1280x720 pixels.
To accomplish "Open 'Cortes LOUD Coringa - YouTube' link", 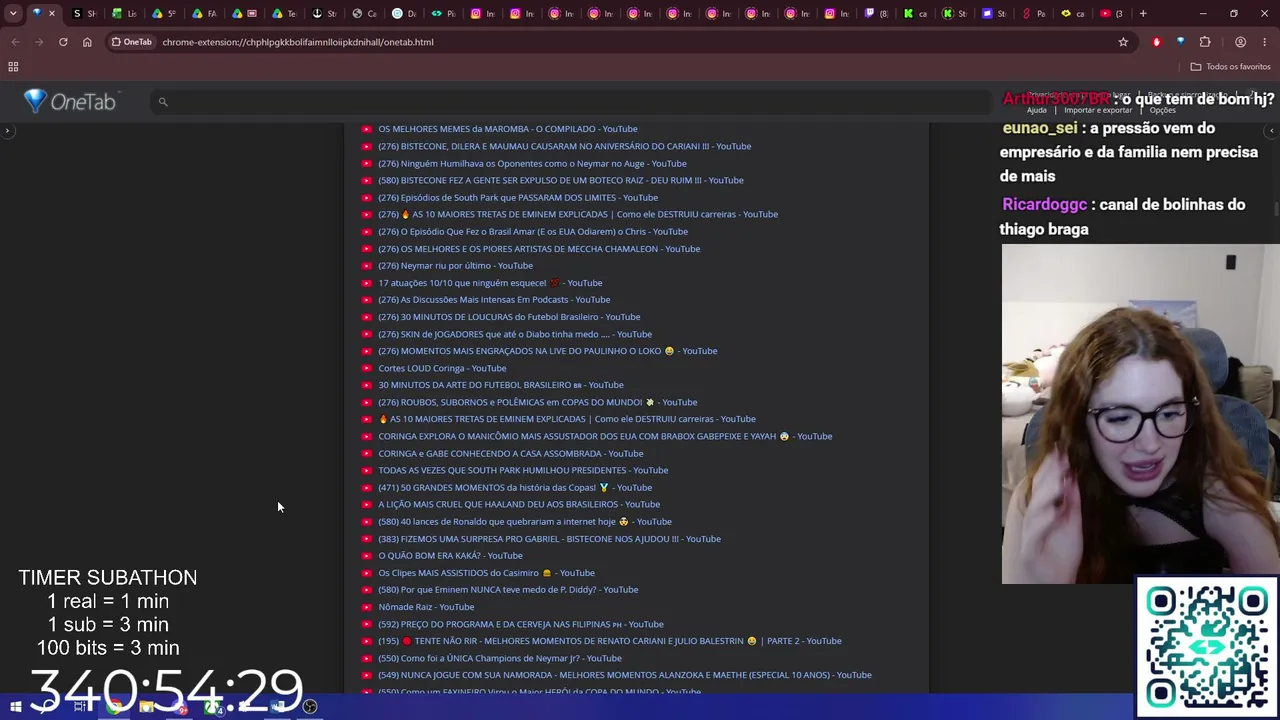I will pos(442,368).
